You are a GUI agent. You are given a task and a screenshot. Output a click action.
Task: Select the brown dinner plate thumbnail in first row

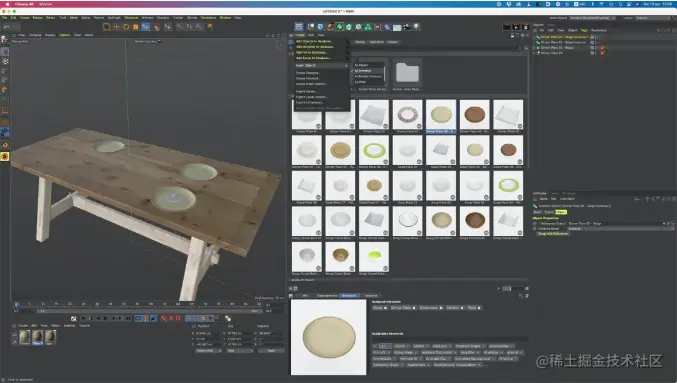pos(475,115)
